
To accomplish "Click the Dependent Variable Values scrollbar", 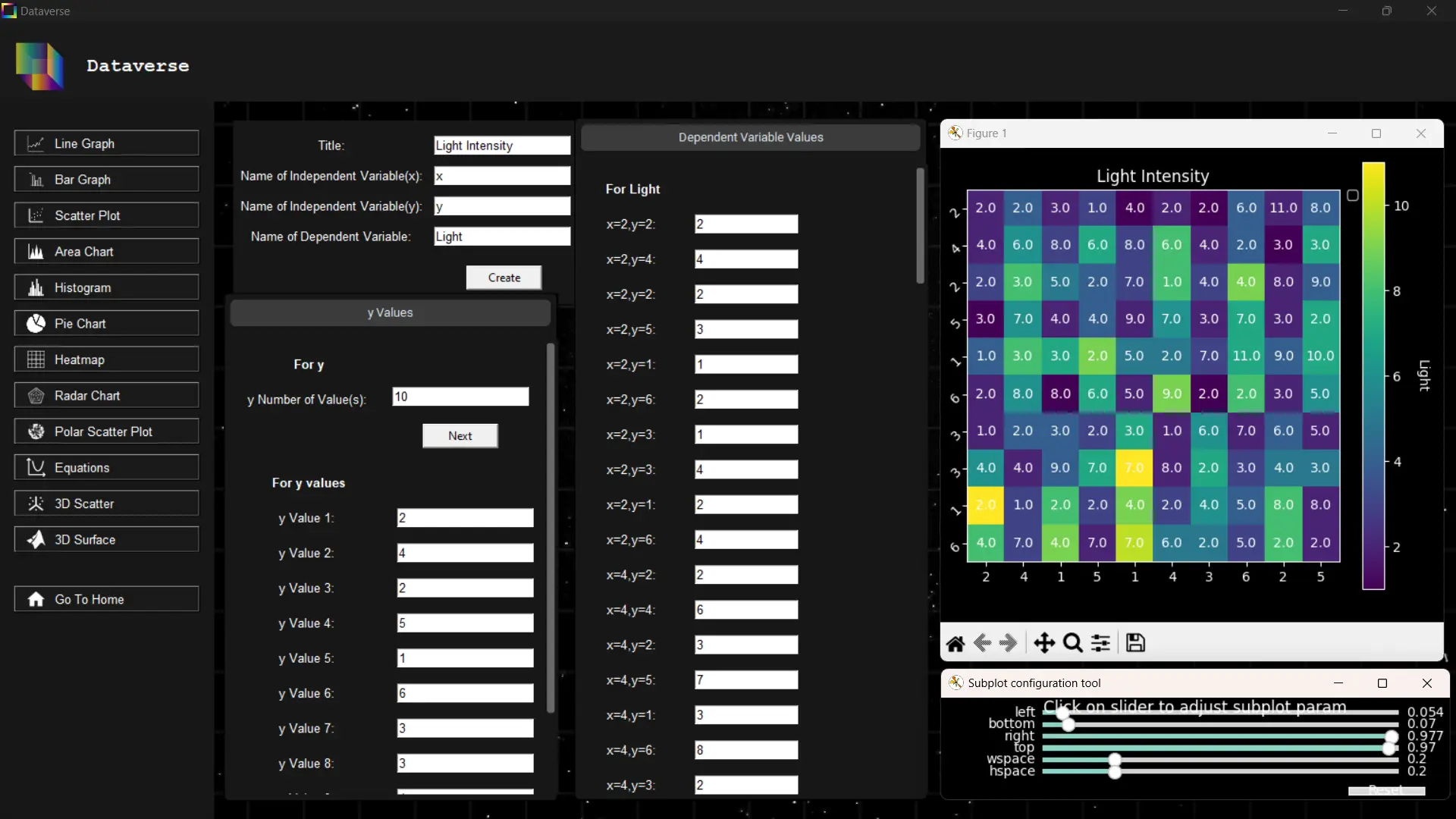I will tap(920, 226).
